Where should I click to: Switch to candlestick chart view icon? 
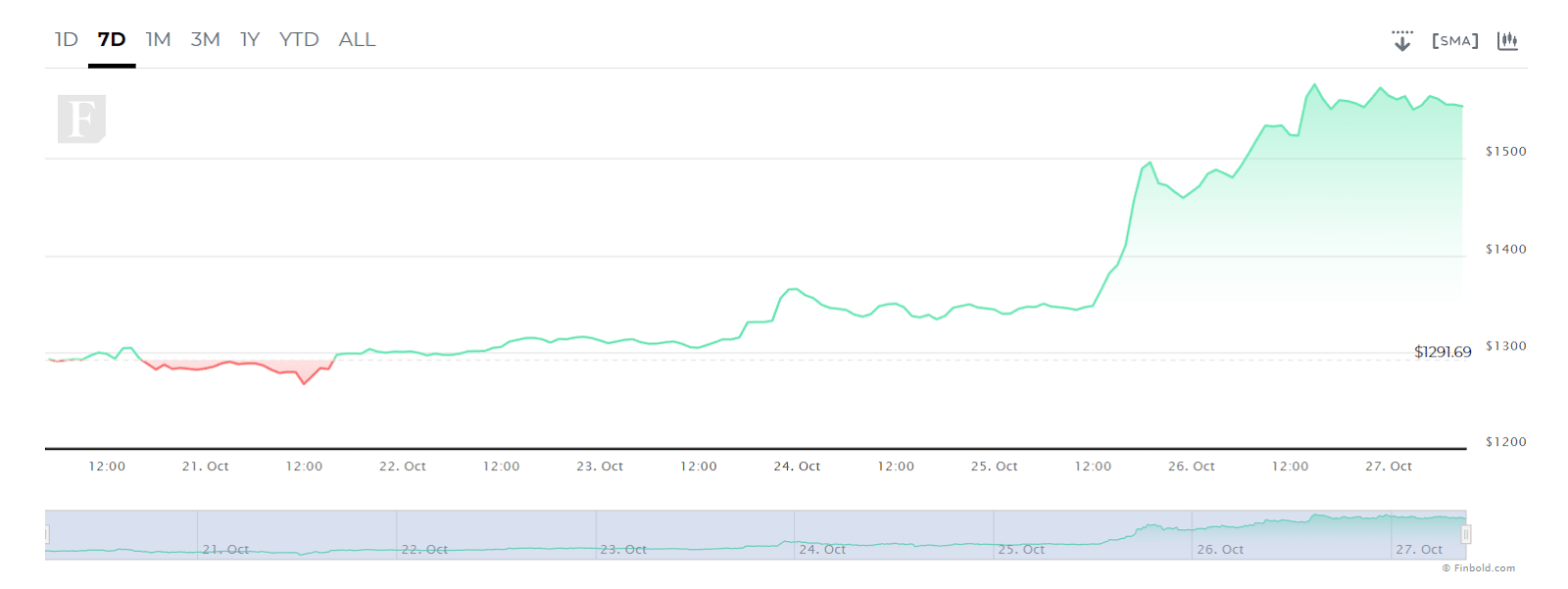click(x=1507, y=40)
